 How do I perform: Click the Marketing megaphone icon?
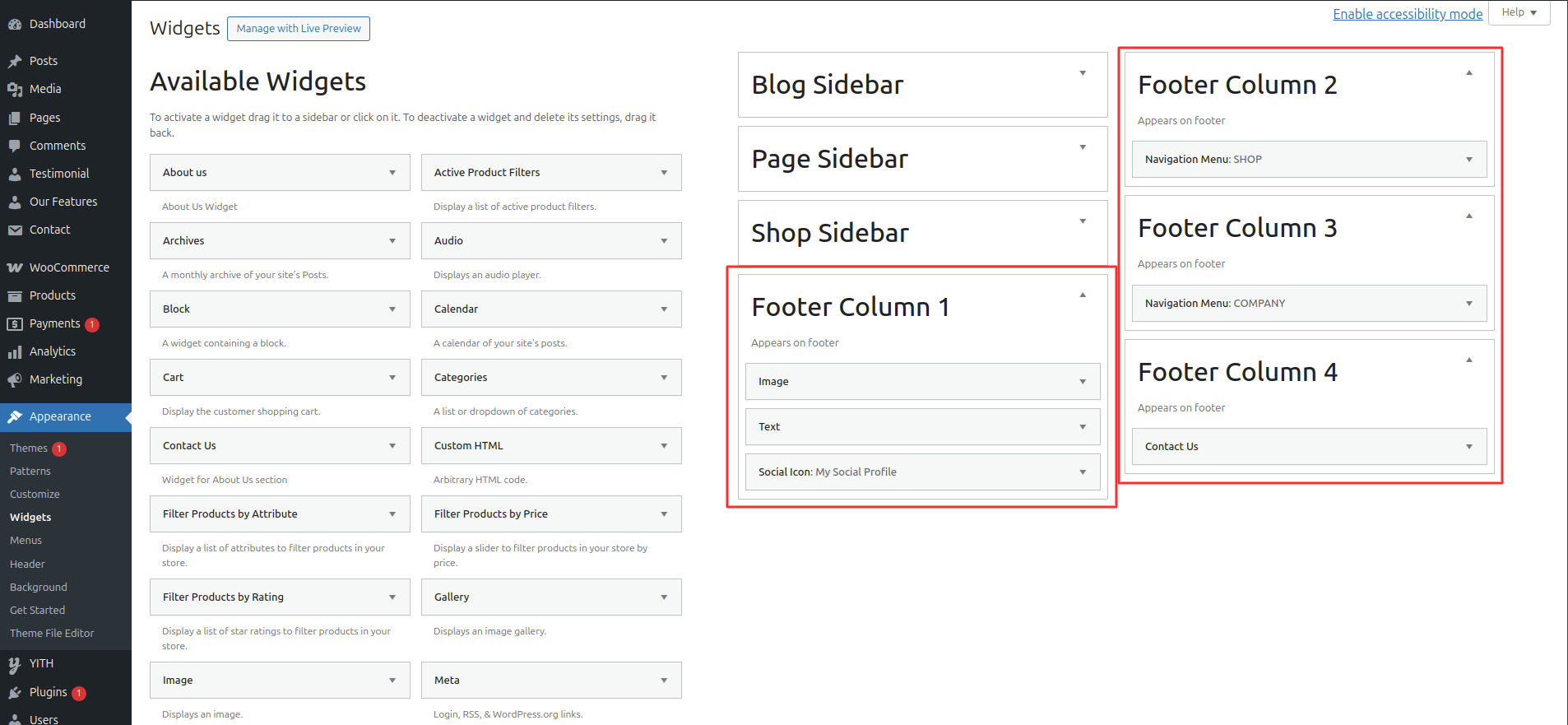16,379
